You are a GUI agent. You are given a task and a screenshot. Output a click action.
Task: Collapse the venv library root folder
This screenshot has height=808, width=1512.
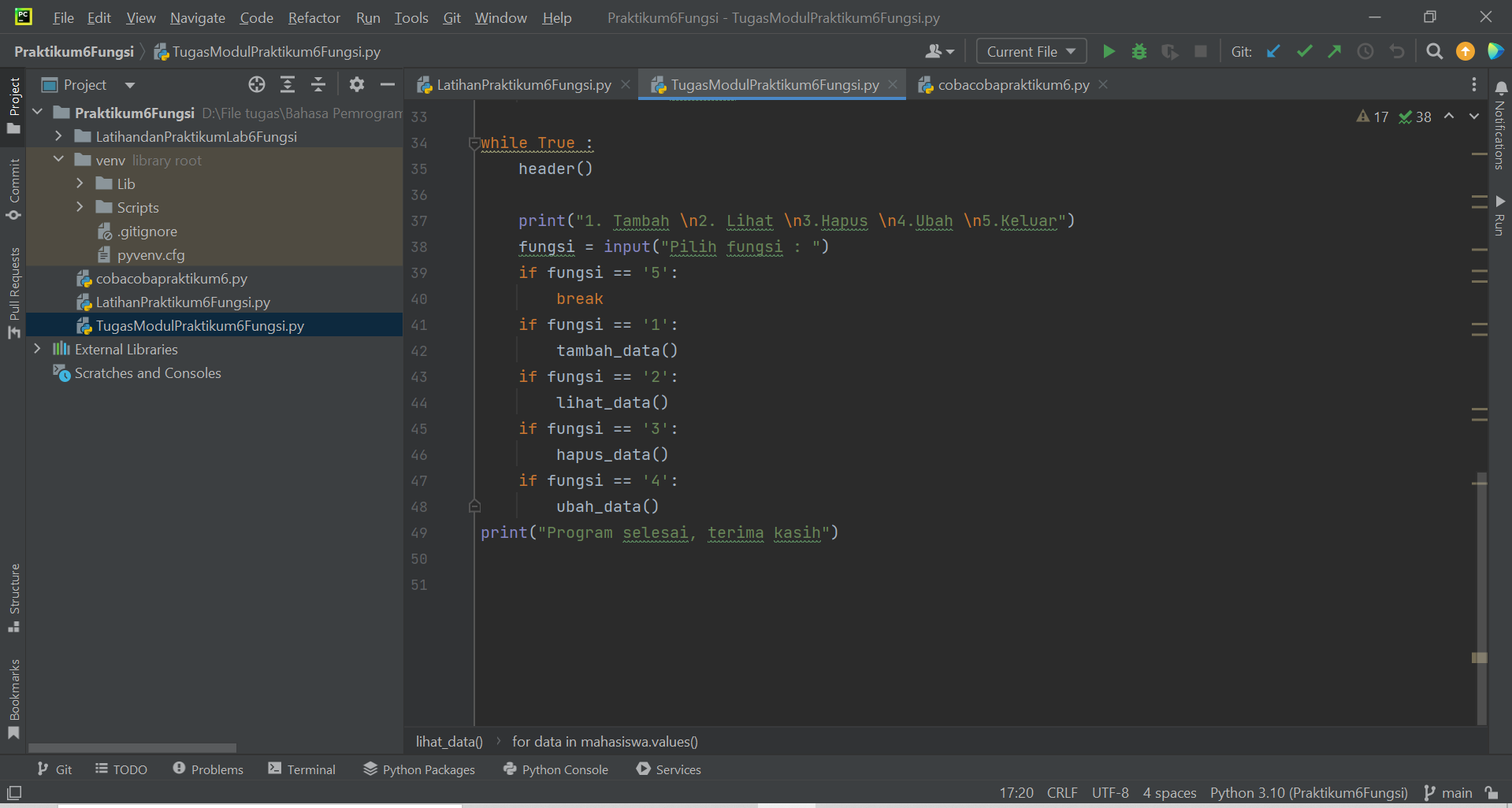click(x=58, y=159)
